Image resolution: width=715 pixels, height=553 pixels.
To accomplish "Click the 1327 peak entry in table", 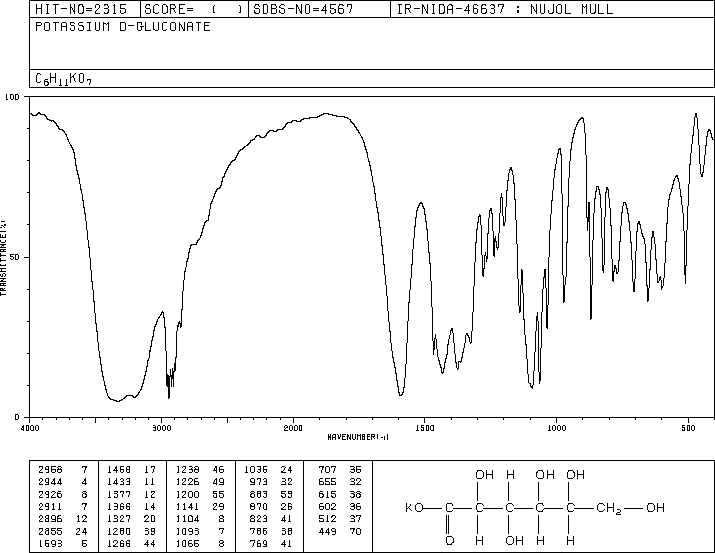I will (132, 519).
